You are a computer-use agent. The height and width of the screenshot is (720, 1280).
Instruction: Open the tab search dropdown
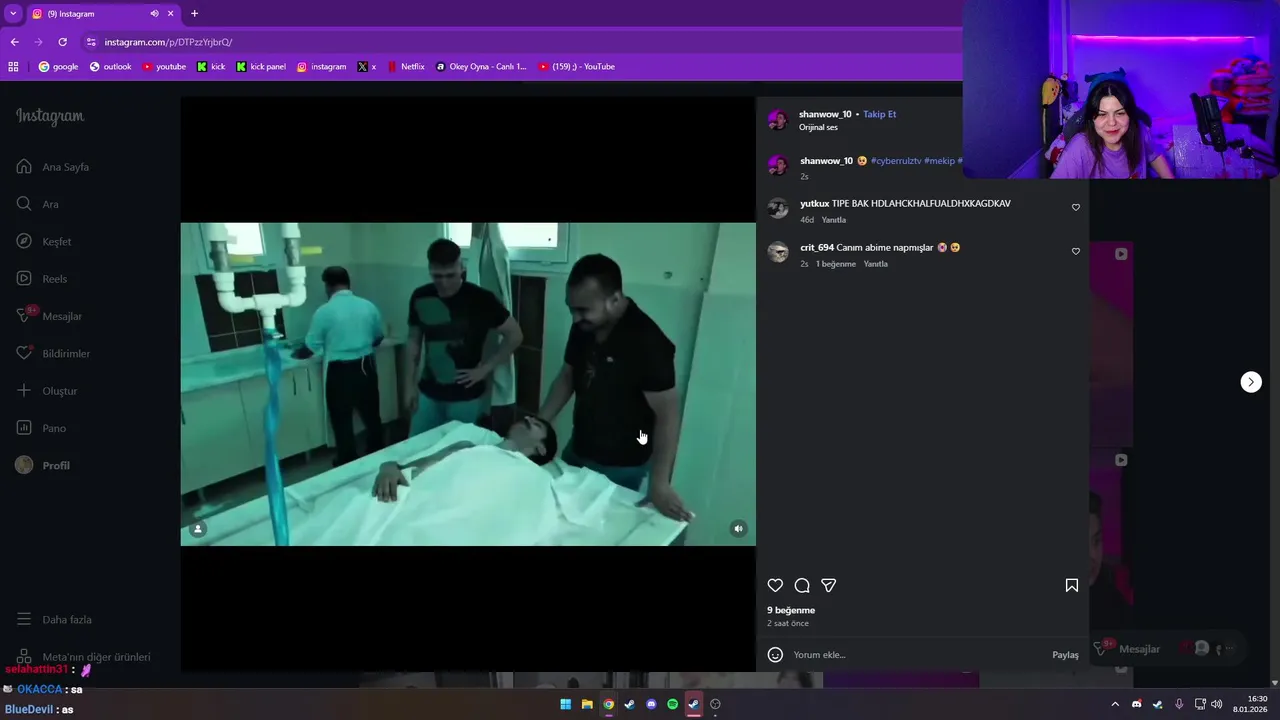(x=13, y=14)
